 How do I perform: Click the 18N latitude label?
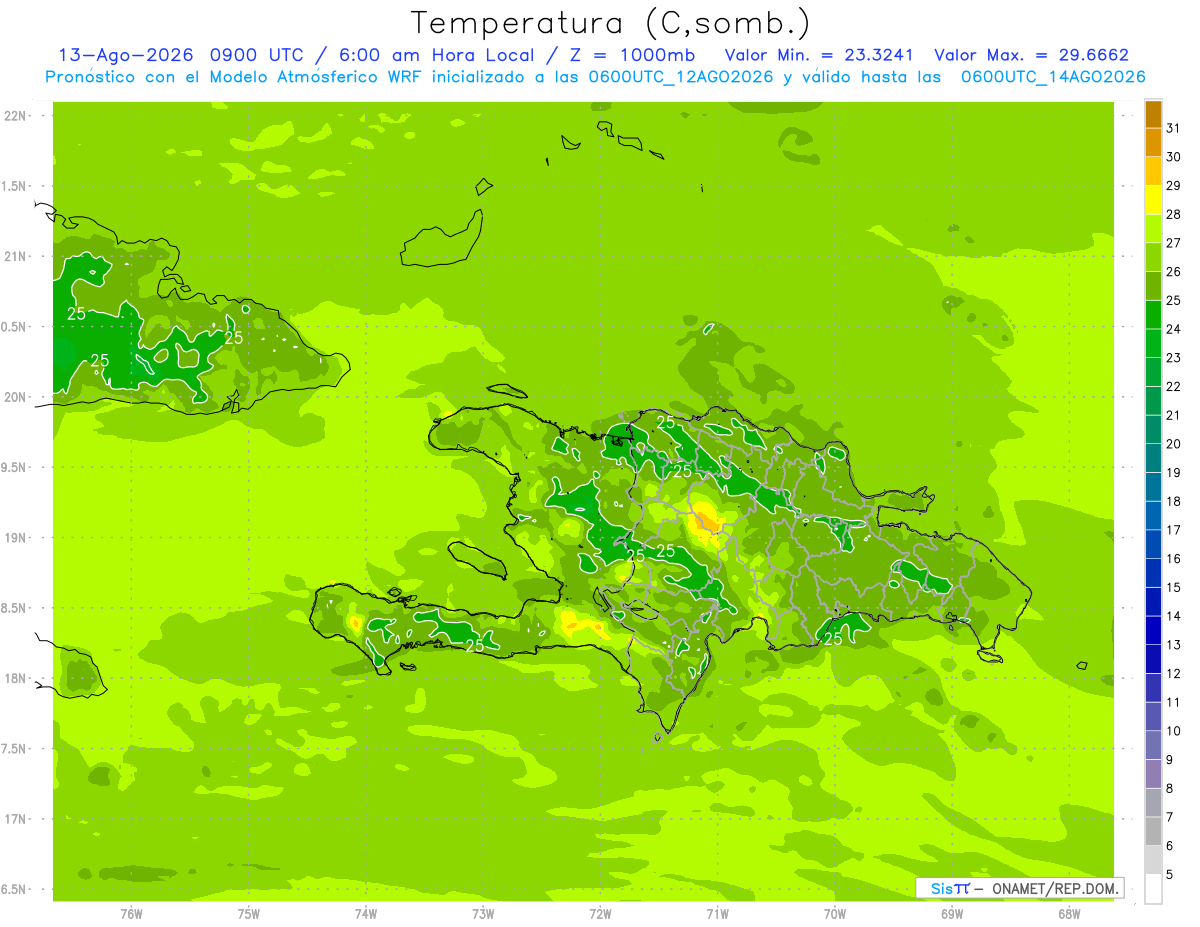(x=15, y=678)
